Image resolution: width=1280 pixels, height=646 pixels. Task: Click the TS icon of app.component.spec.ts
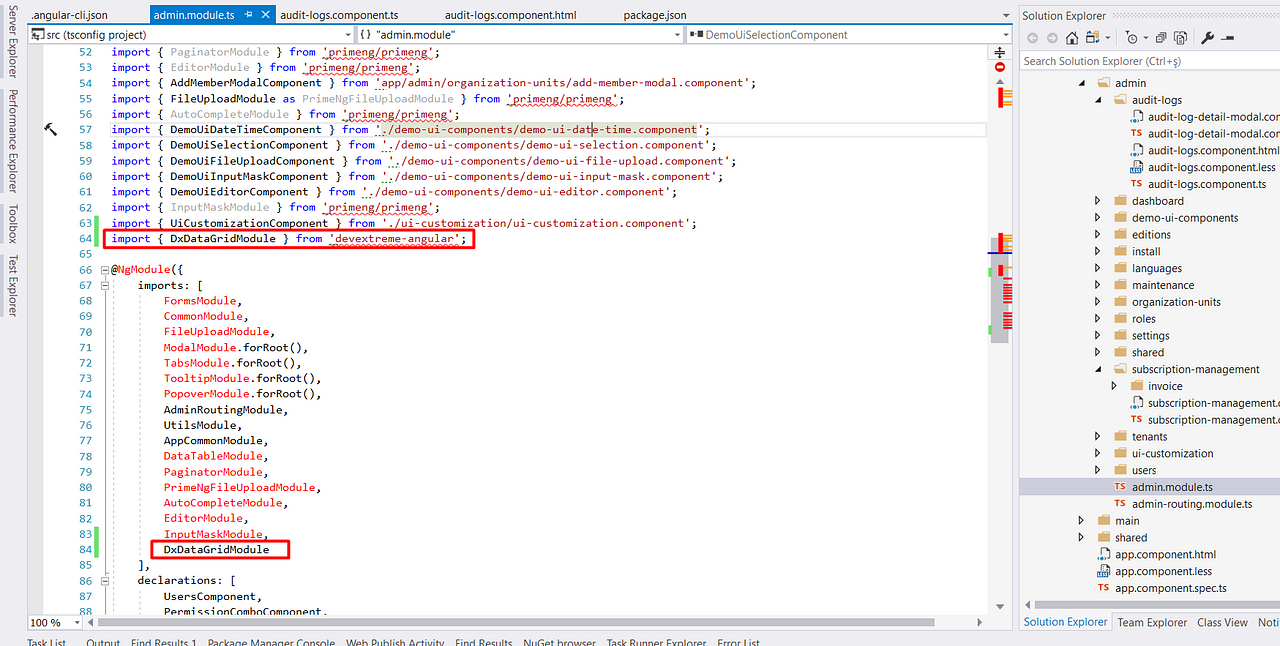[1105, 588]
